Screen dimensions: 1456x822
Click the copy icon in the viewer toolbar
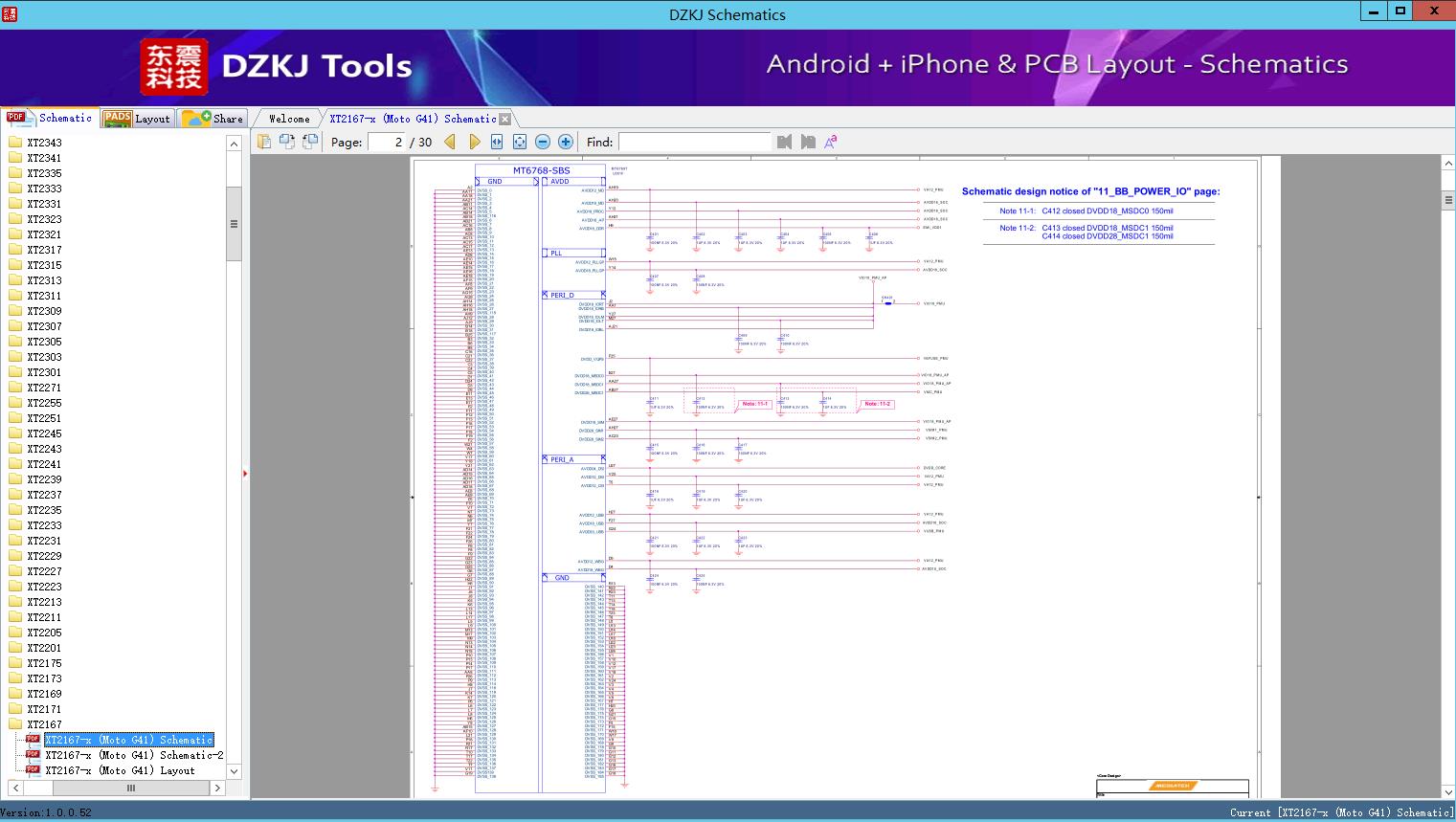pos(264,142)
